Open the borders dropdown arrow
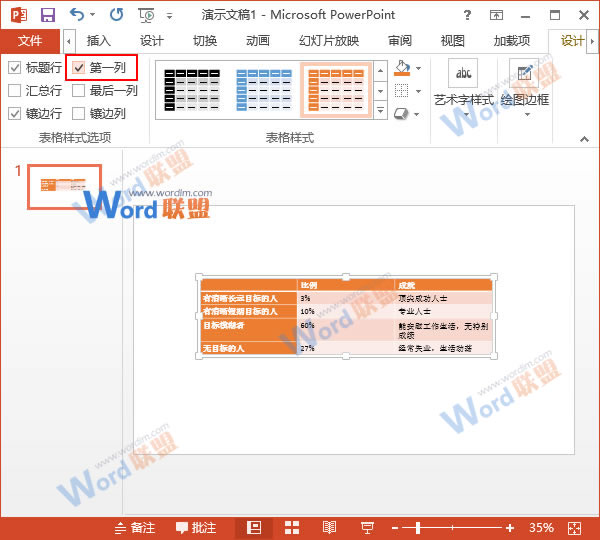The height and width of the screenshot is (540, 600). [418, 91]
